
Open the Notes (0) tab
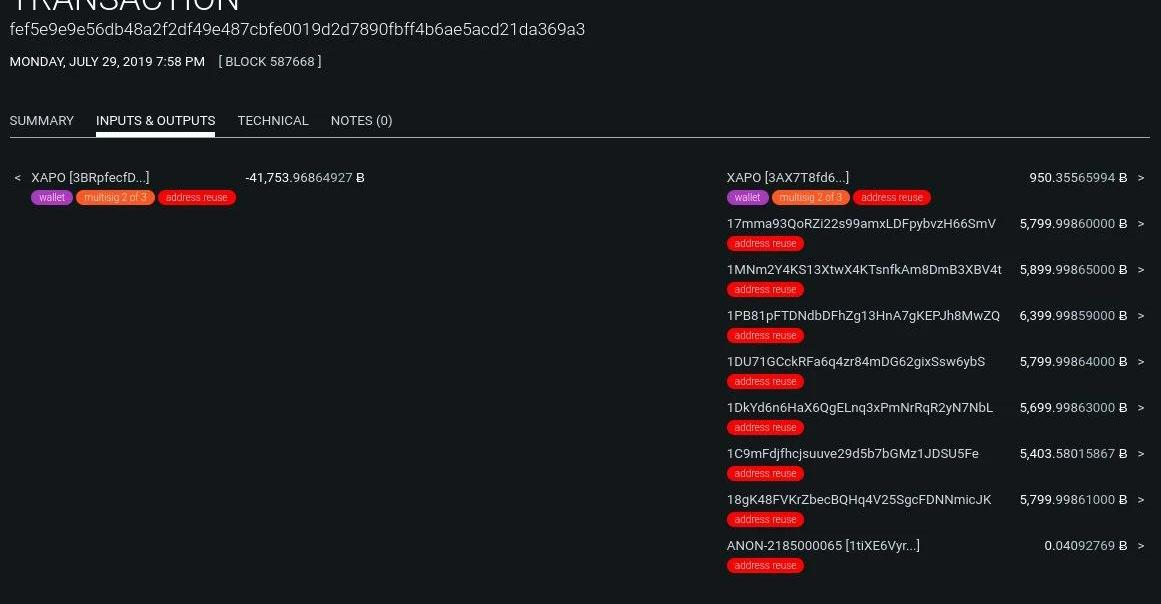tap(361, 121)
